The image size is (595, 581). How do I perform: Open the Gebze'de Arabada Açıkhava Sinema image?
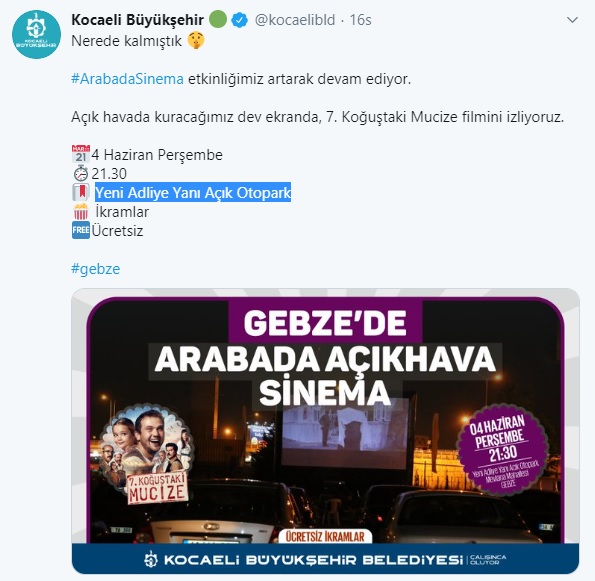click(x=325, y=431)
